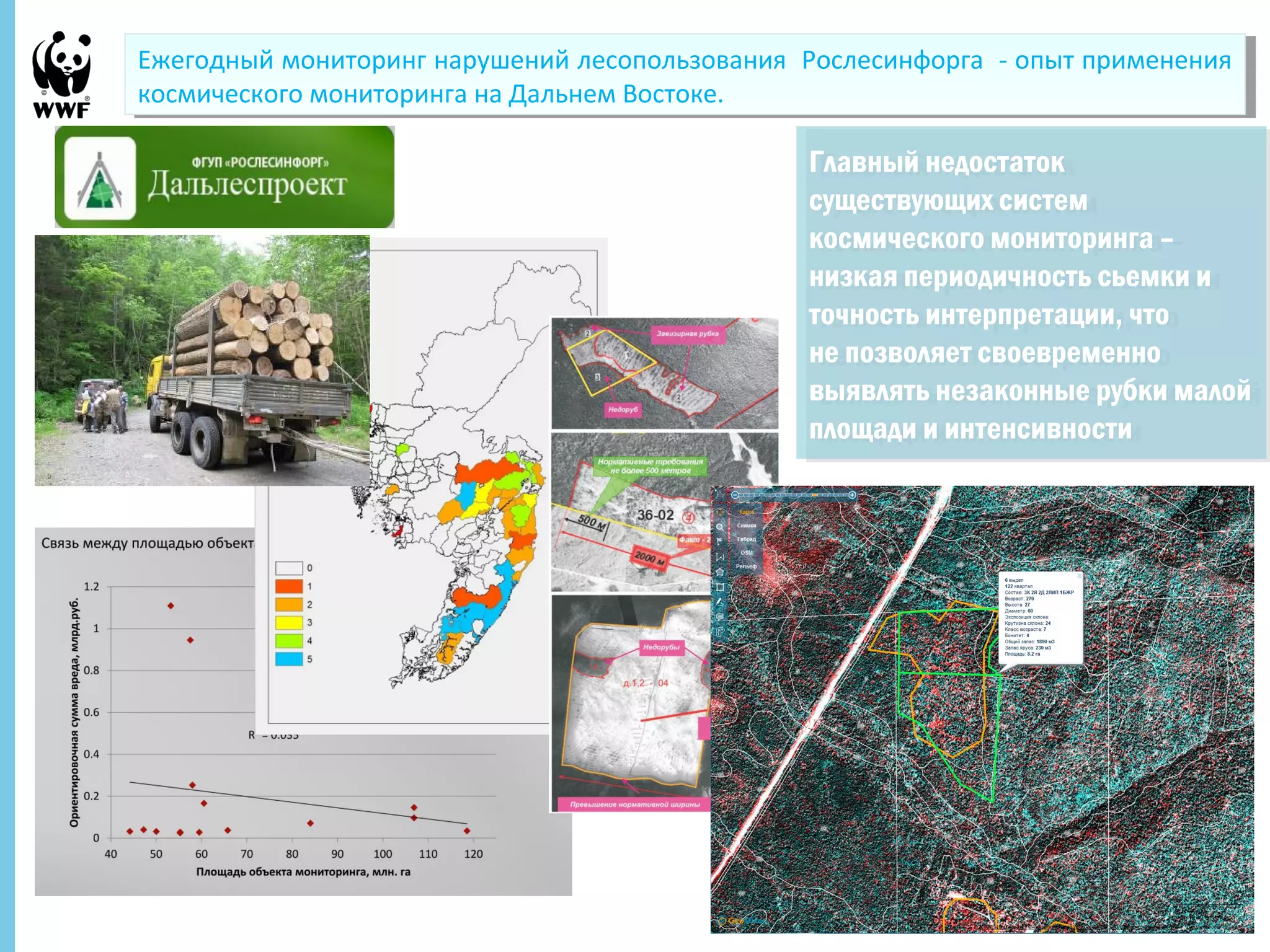Click the pencil edit tool icon
The width and height of the screenshot is (1270, 952).
tap(719, 601)
